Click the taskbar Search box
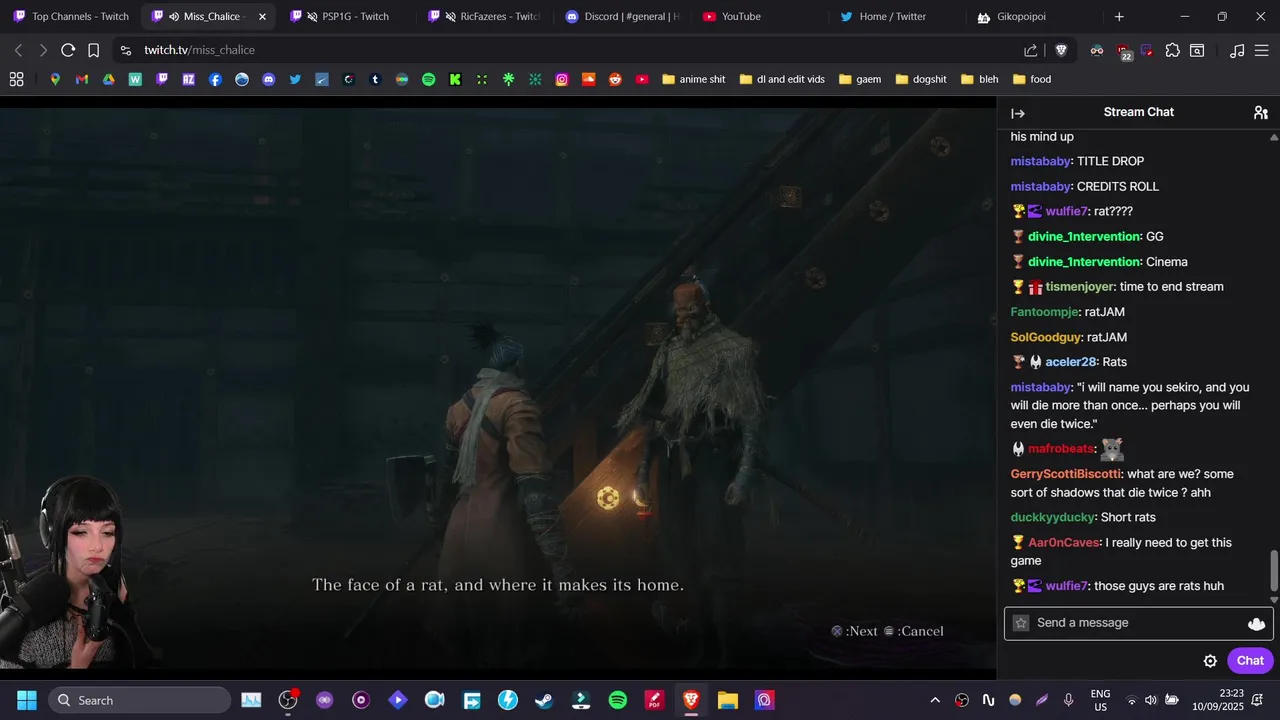The width and height of the screenshot is (1280, 720). (139, 700)
